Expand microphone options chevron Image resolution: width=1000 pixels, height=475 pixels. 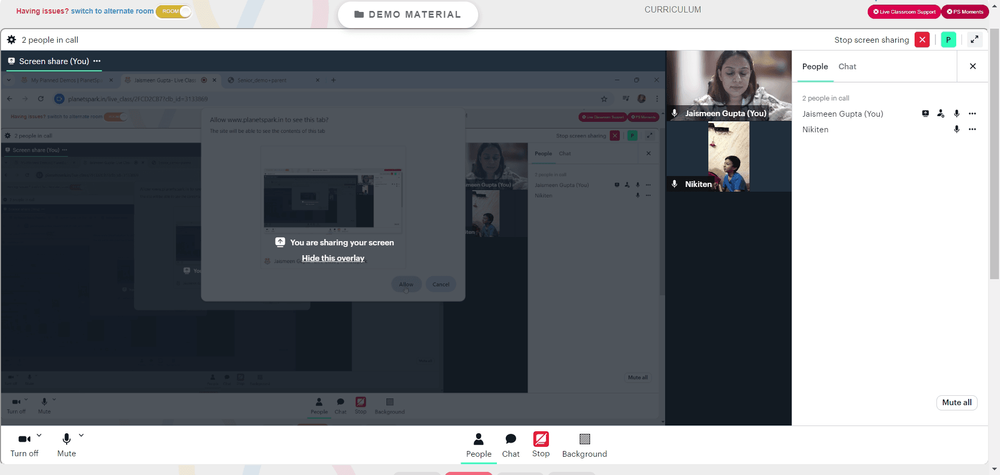click(x=81, y=435)
